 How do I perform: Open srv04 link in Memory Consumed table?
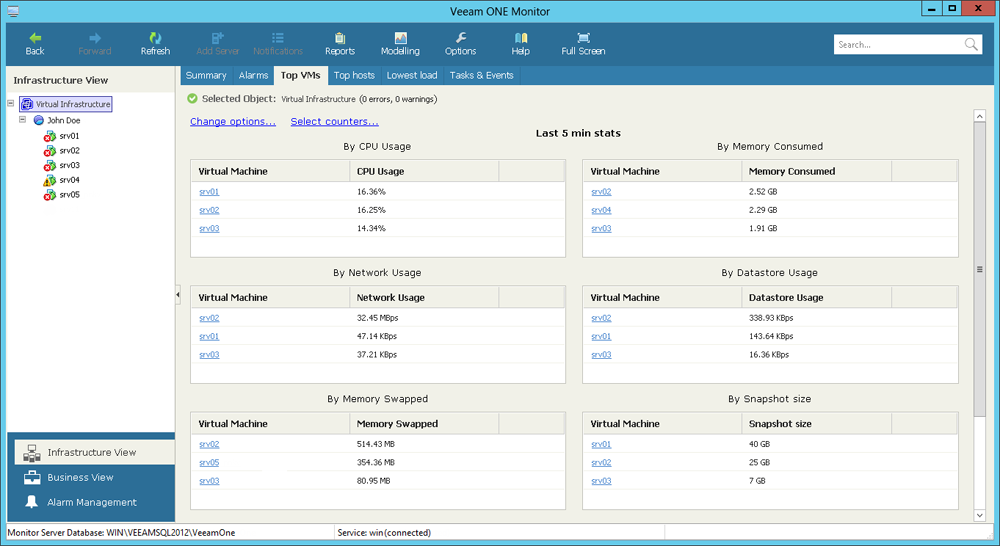(601, 210)
